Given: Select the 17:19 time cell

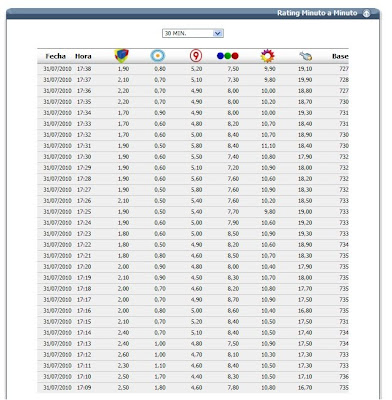Looking at the screenshot, I should (84, 278).
